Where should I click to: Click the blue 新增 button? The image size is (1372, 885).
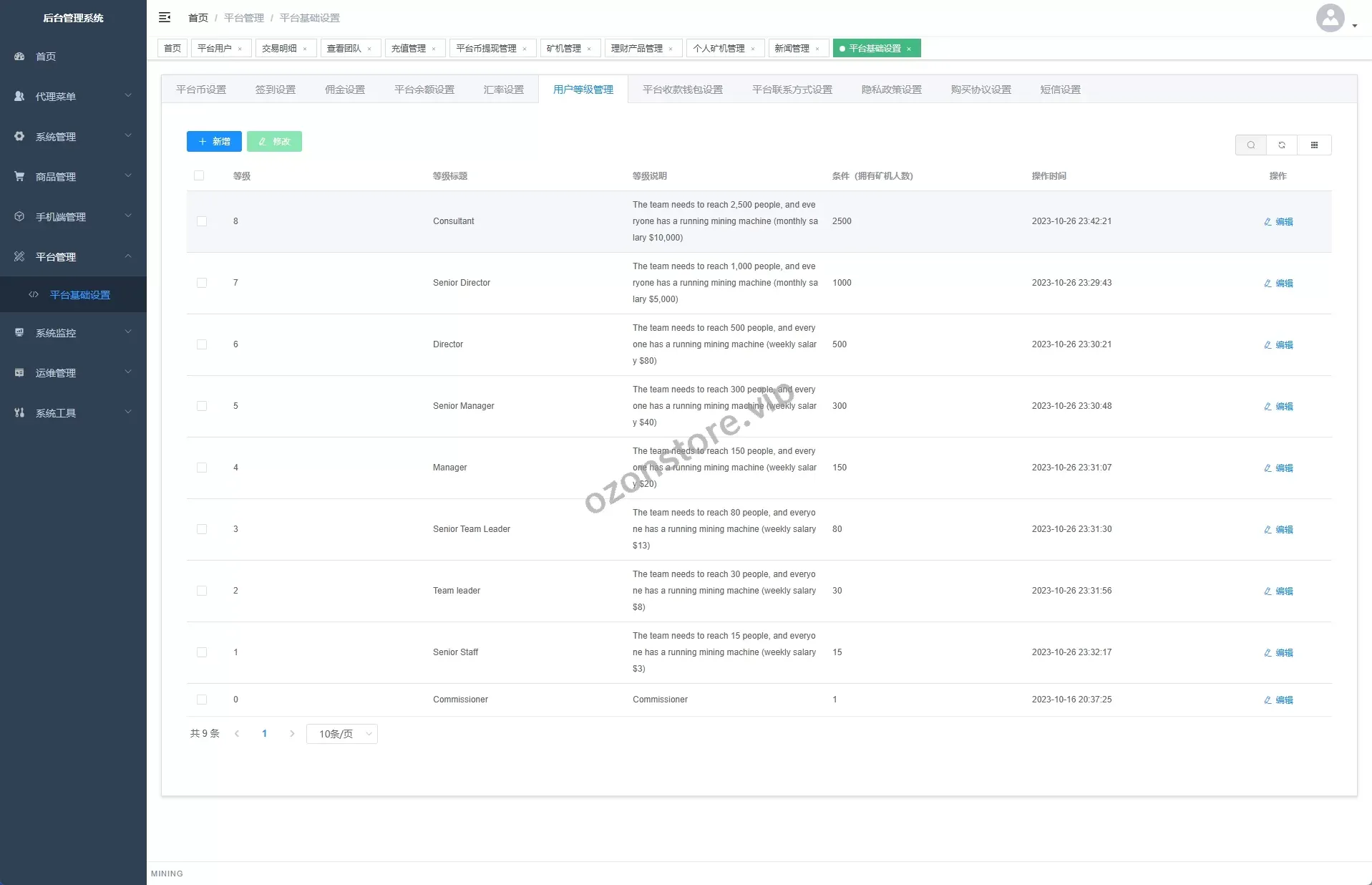[x=214, y=141]
